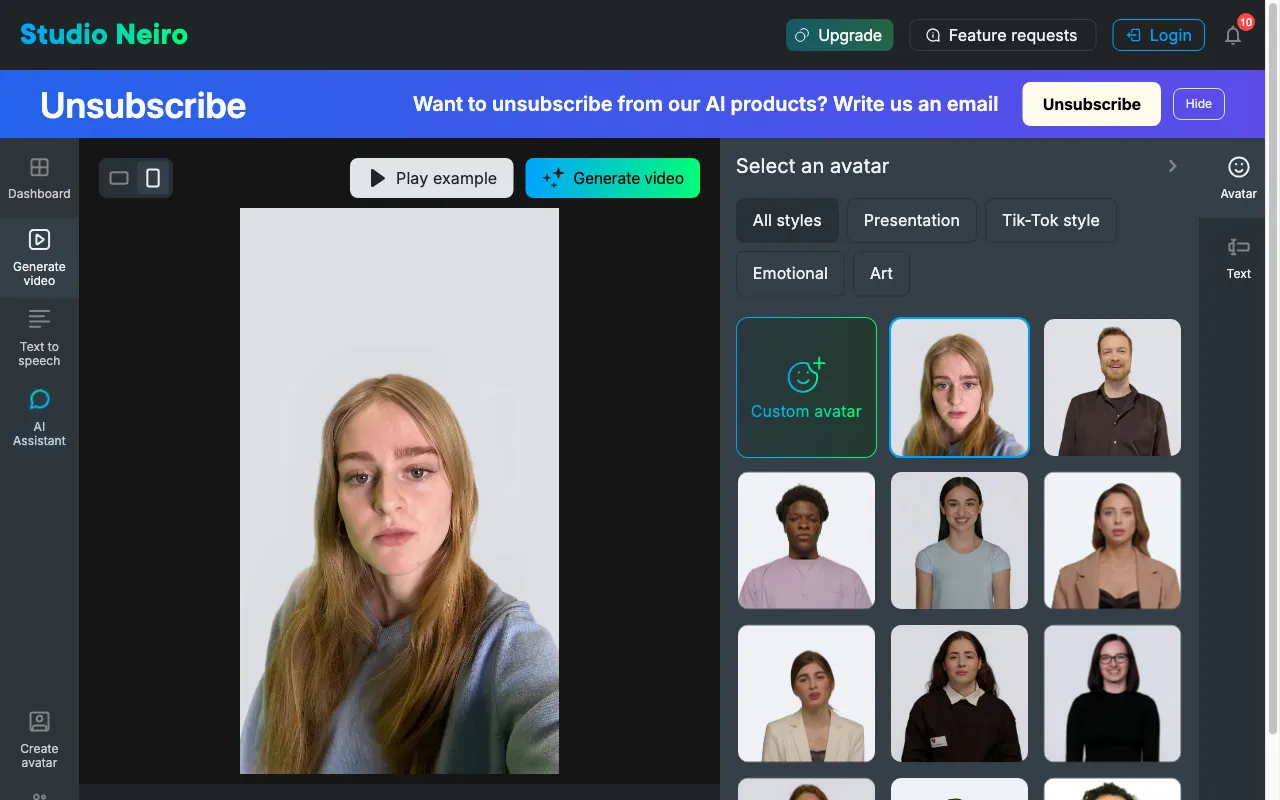Select the woman in tan blazer avatar

(1112, 540)
